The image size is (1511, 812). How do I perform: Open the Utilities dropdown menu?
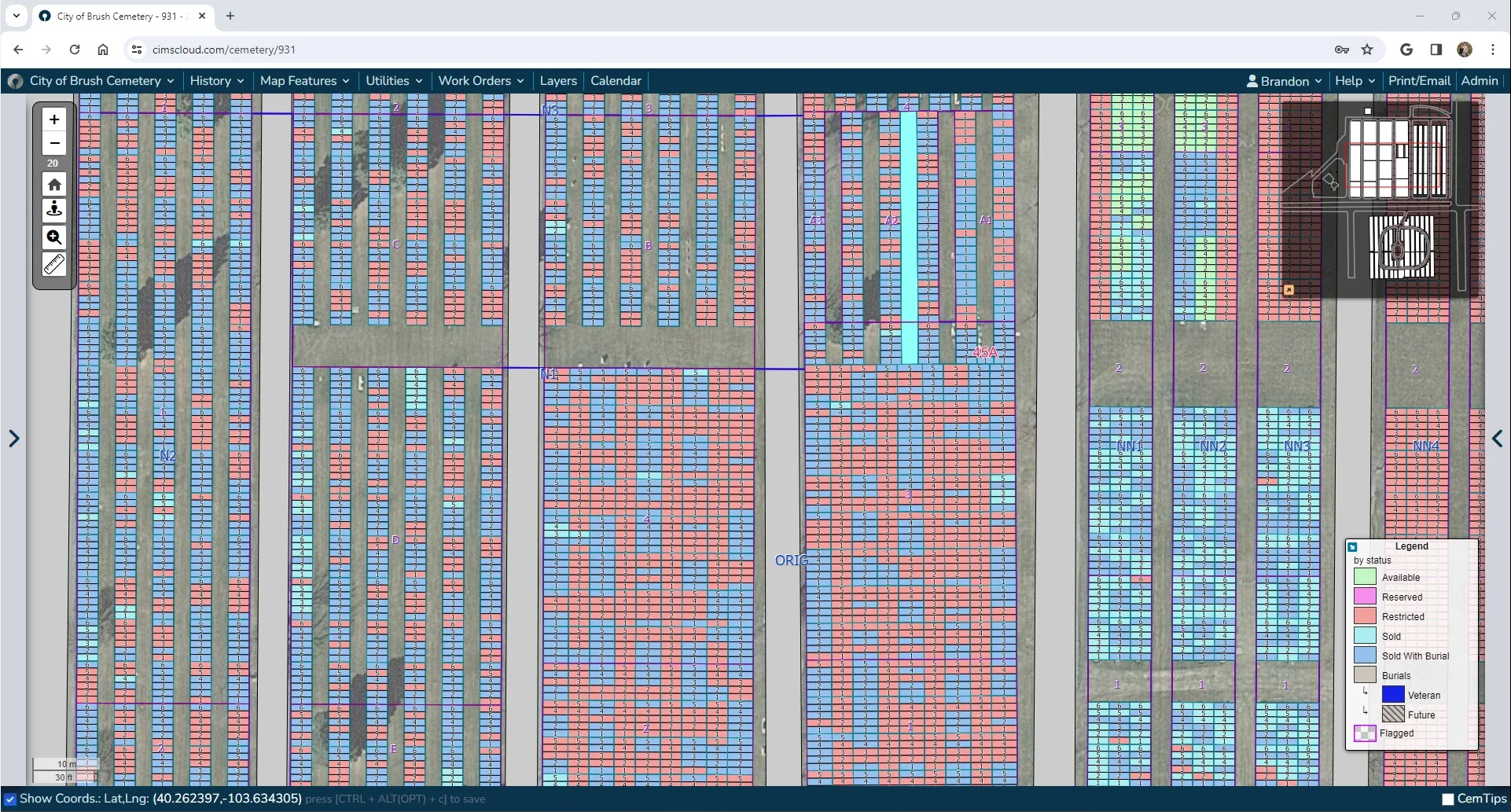coord(394,81)
